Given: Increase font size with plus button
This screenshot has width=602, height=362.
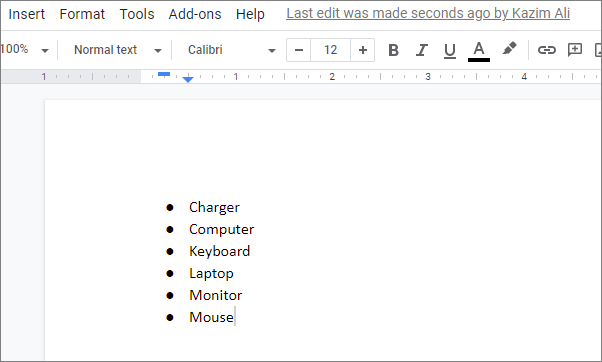Looking at the screenshot, I should click(x=362, y=50).
